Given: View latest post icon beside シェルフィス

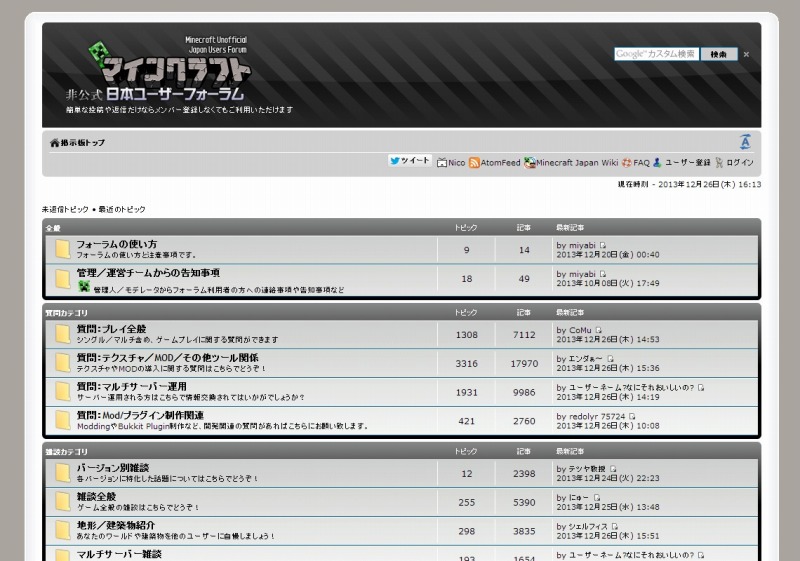Looking at the screenshot, I should click(x=615, y=526).
